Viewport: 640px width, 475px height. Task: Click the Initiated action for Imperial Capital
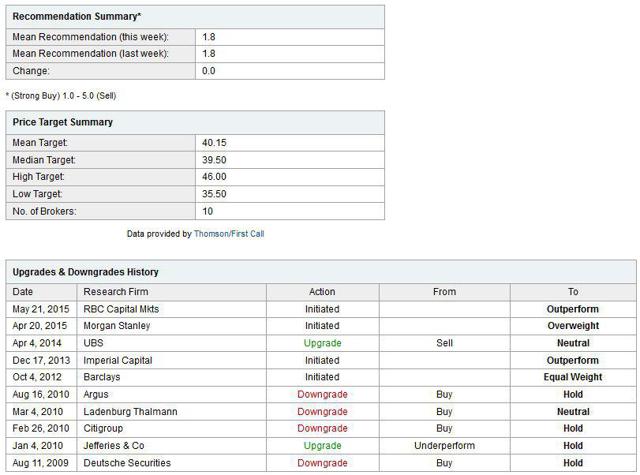[x=322, y=361]
